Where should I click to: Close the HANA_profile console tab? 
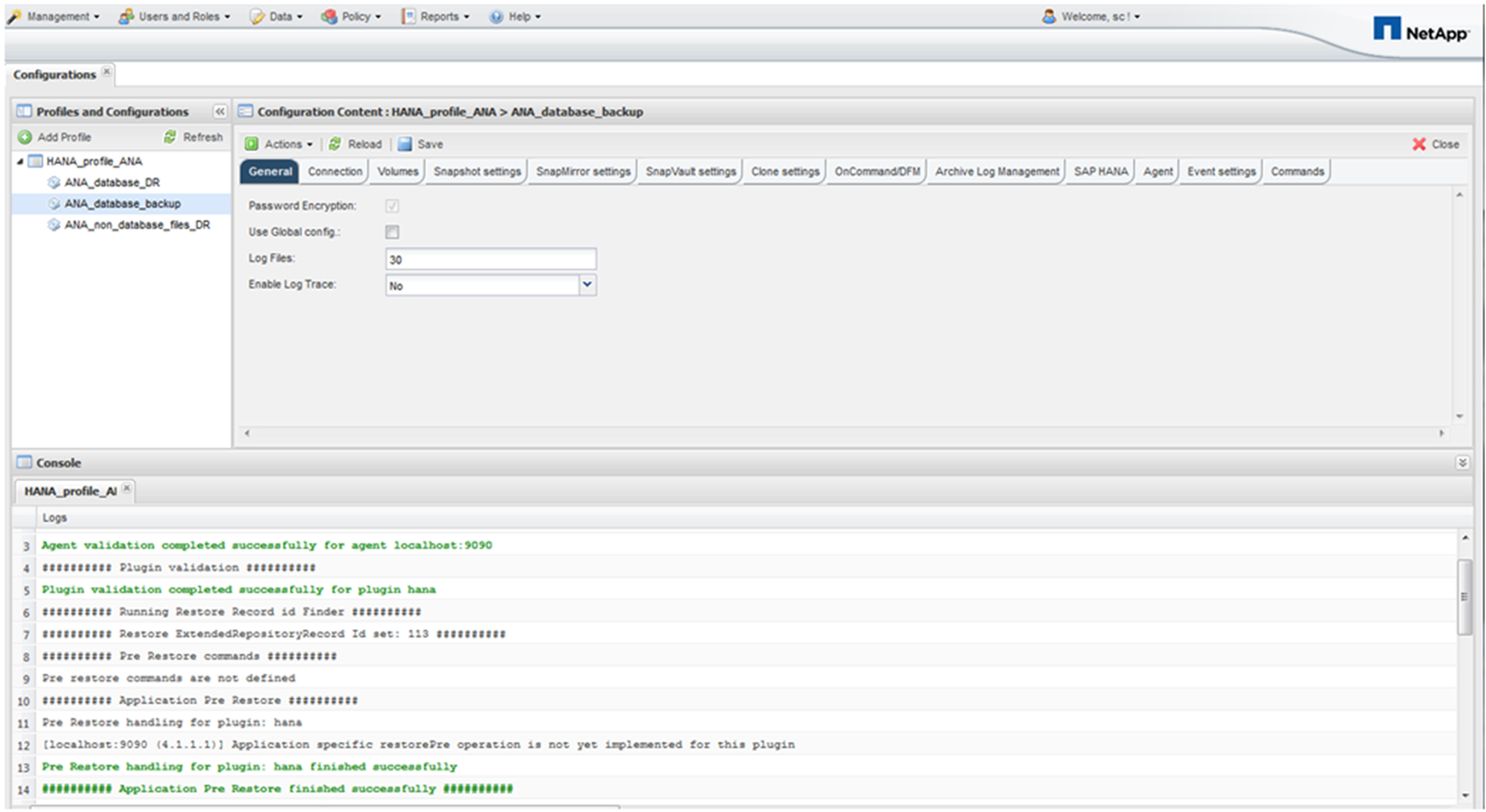(127, 489)
